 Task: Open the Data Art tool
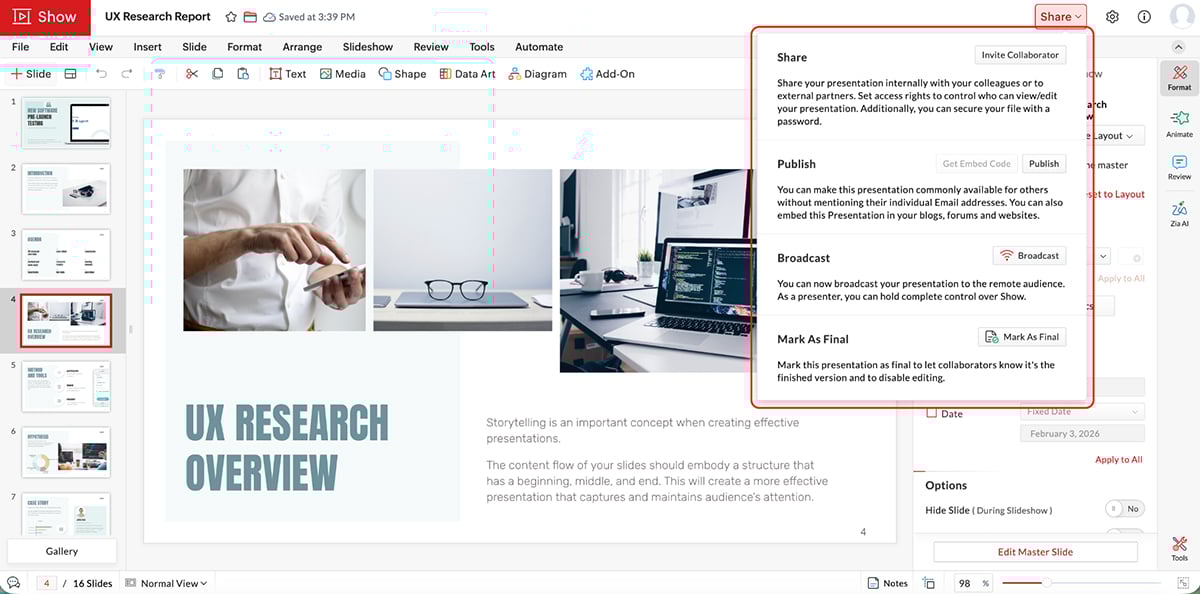(467, 73)
